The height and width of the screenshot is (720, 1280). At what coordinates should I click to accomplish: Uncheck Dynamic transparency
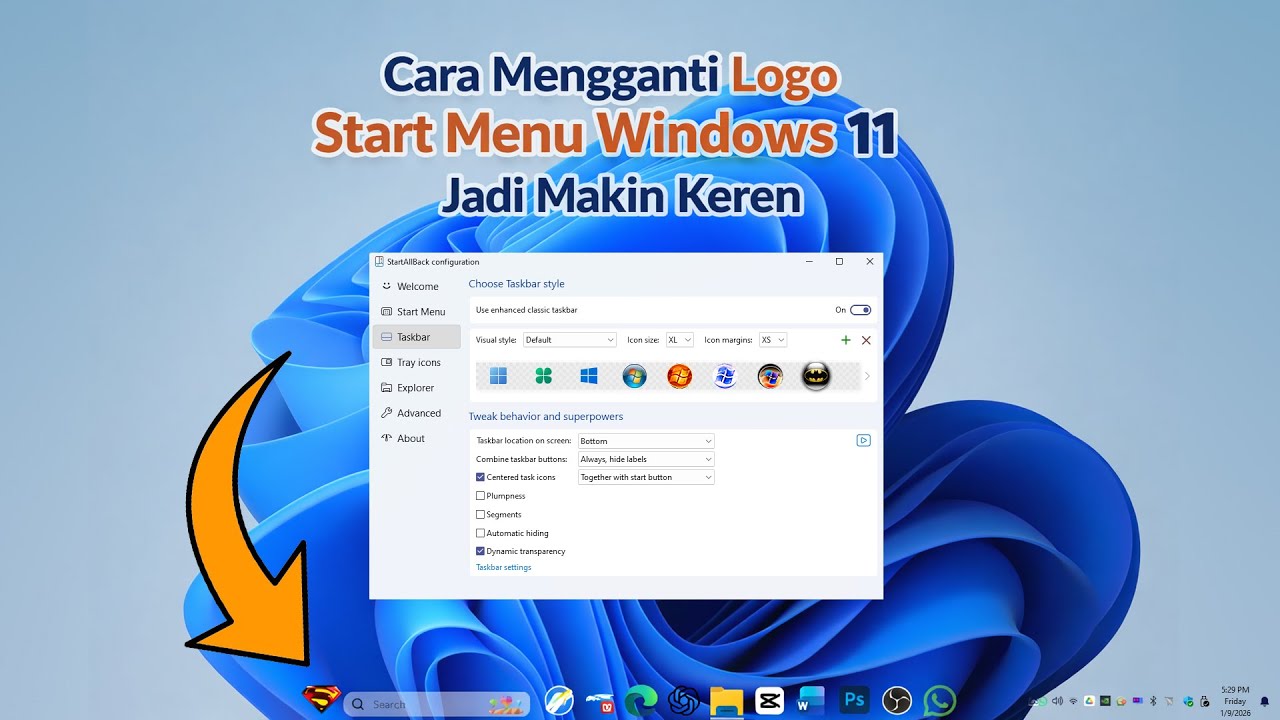point(480,551)
